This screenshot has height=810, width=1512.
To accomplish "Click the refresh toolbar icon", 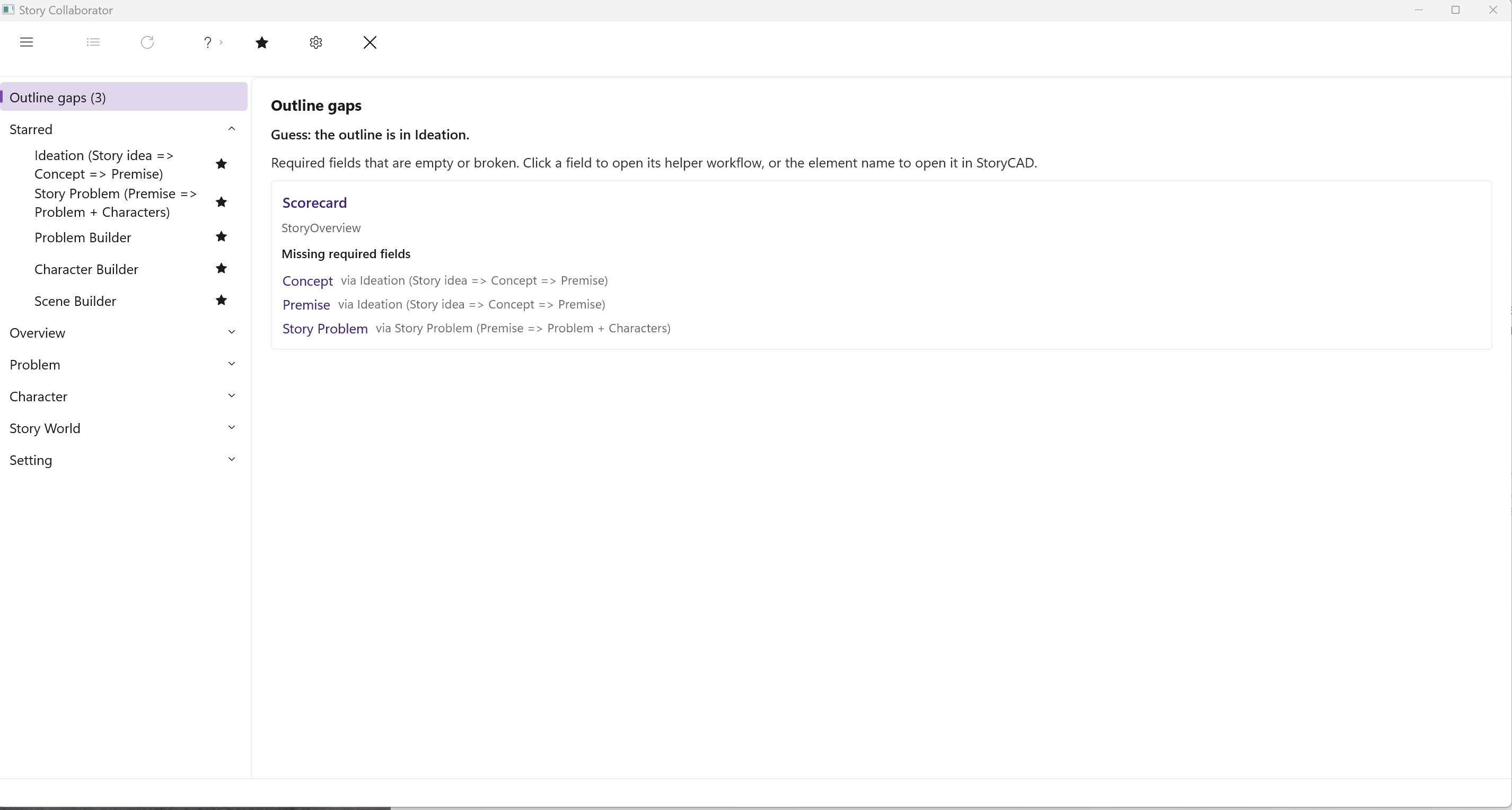I will point(147,42).
